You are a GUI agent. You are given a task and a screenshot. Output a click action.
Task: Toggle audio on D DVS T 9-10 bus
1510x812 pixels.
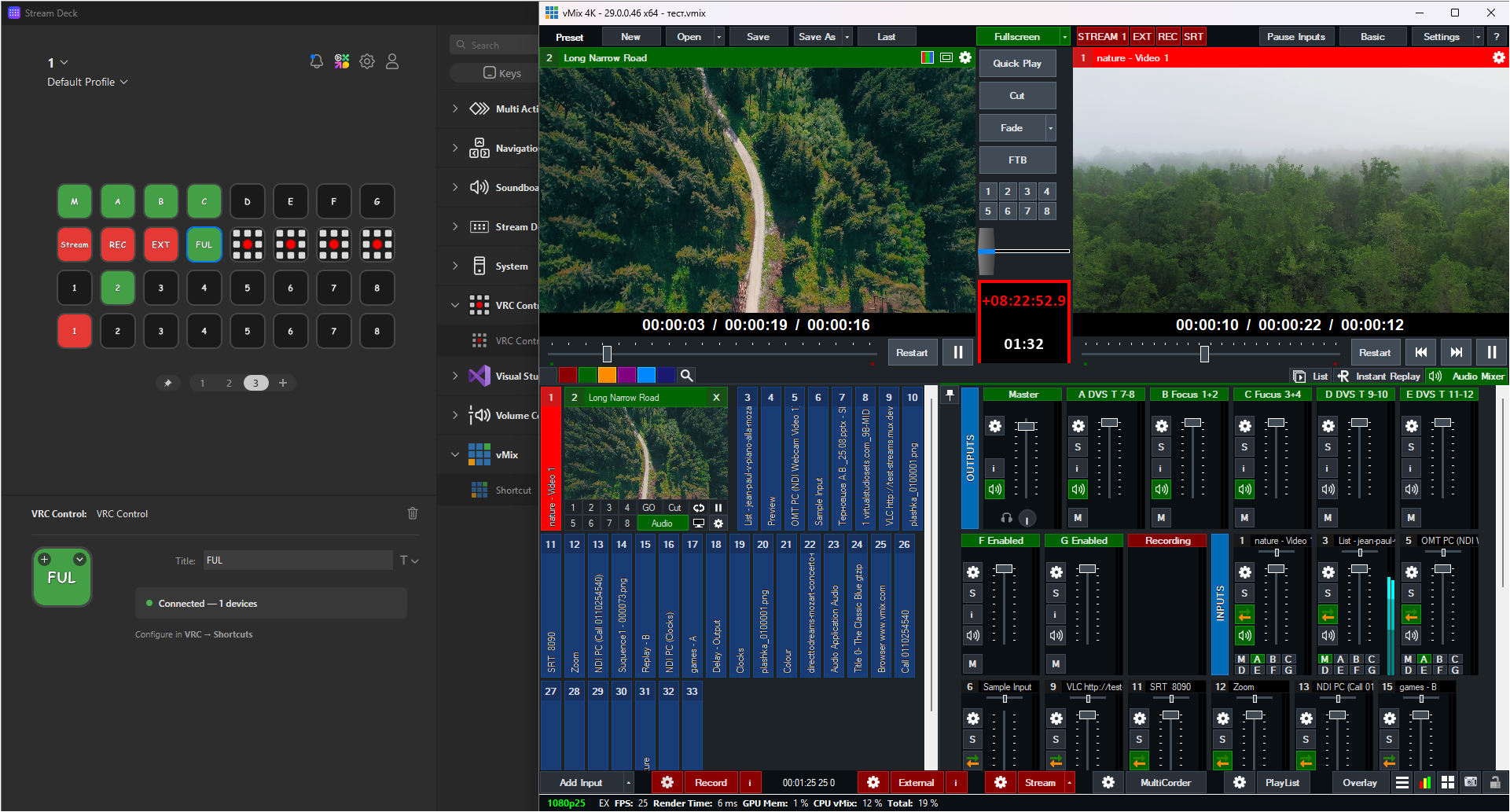[1328, 489]
